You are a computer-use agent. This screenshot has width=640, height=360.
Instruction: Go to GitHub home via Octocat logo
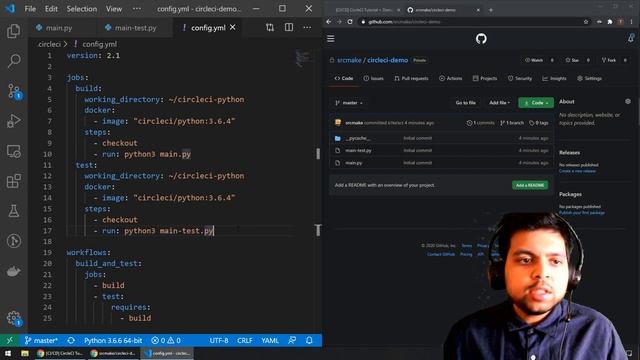pos(481,39)
